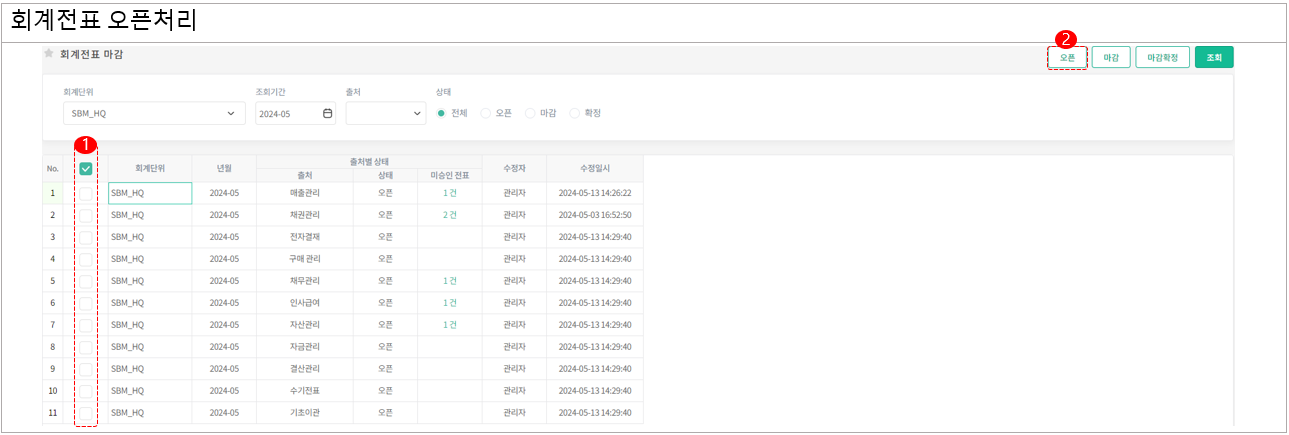1289x435 pixels.
Task: Select the 확정 status radio button
Action: click(574, 113)
